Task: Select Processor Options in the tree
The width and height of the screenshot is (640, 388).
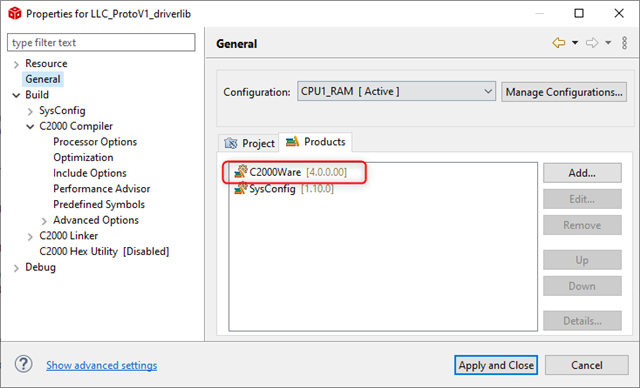Action: click(95, 142)
